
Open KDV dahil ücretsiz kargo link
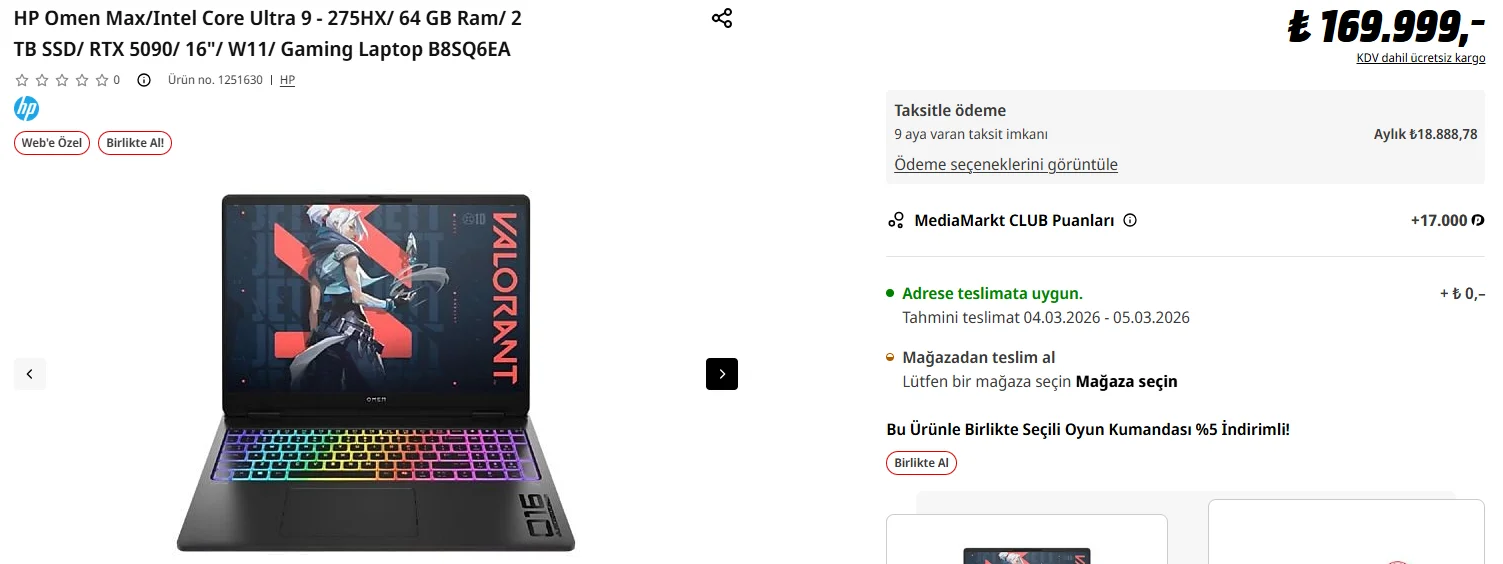point(1421,58)
